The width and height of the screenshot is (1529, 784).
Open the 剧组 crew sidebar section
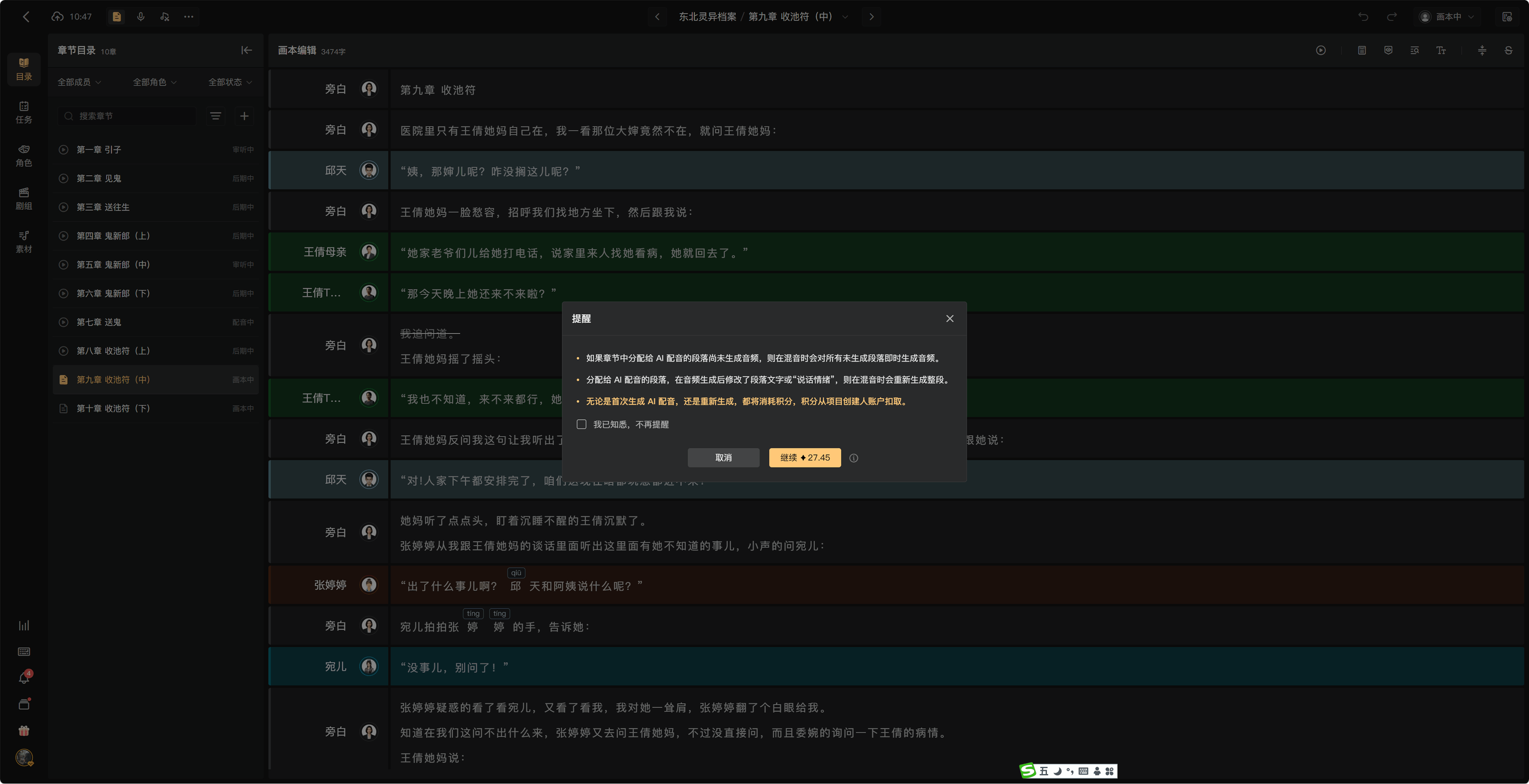[24, 199]
